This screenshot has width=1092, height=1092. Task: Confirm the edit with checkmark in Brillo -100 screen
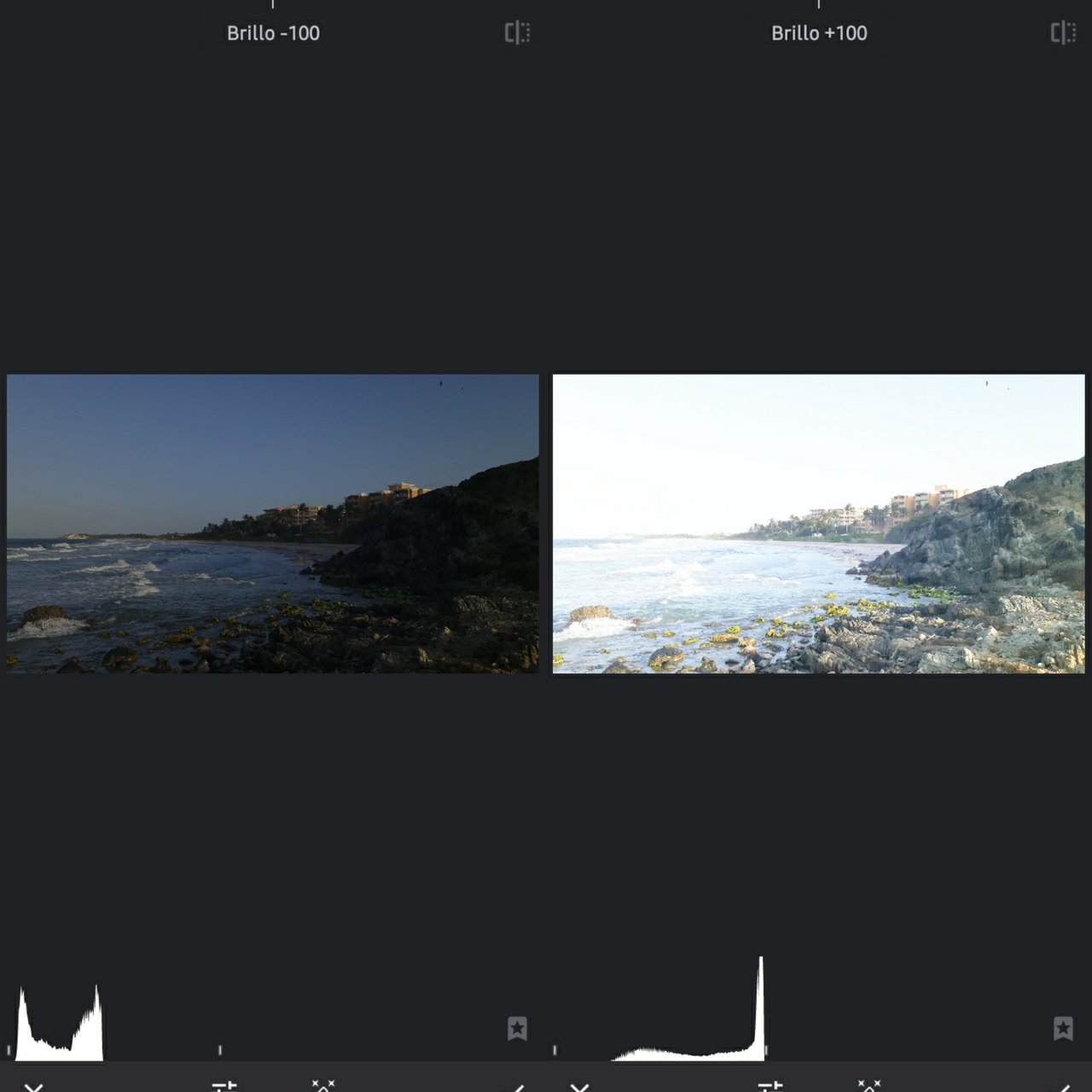(518, 1088)
